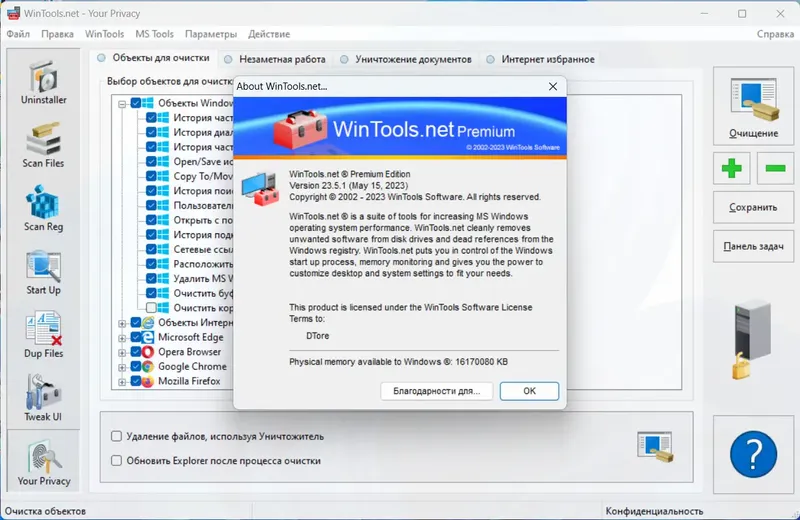Click the Благодарности для... button
This screenshot has width=800, height=520.
436,391
